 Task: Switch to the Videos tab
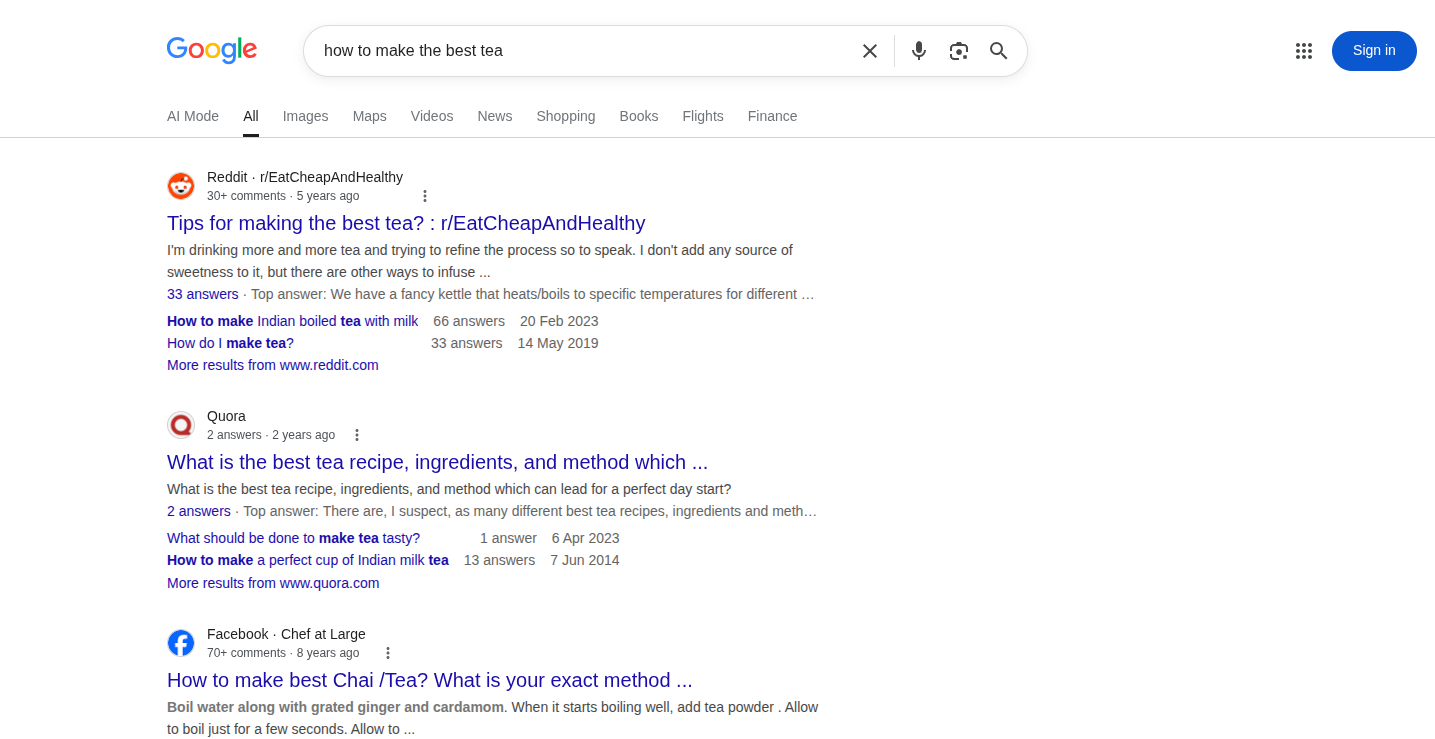[432, 116]
